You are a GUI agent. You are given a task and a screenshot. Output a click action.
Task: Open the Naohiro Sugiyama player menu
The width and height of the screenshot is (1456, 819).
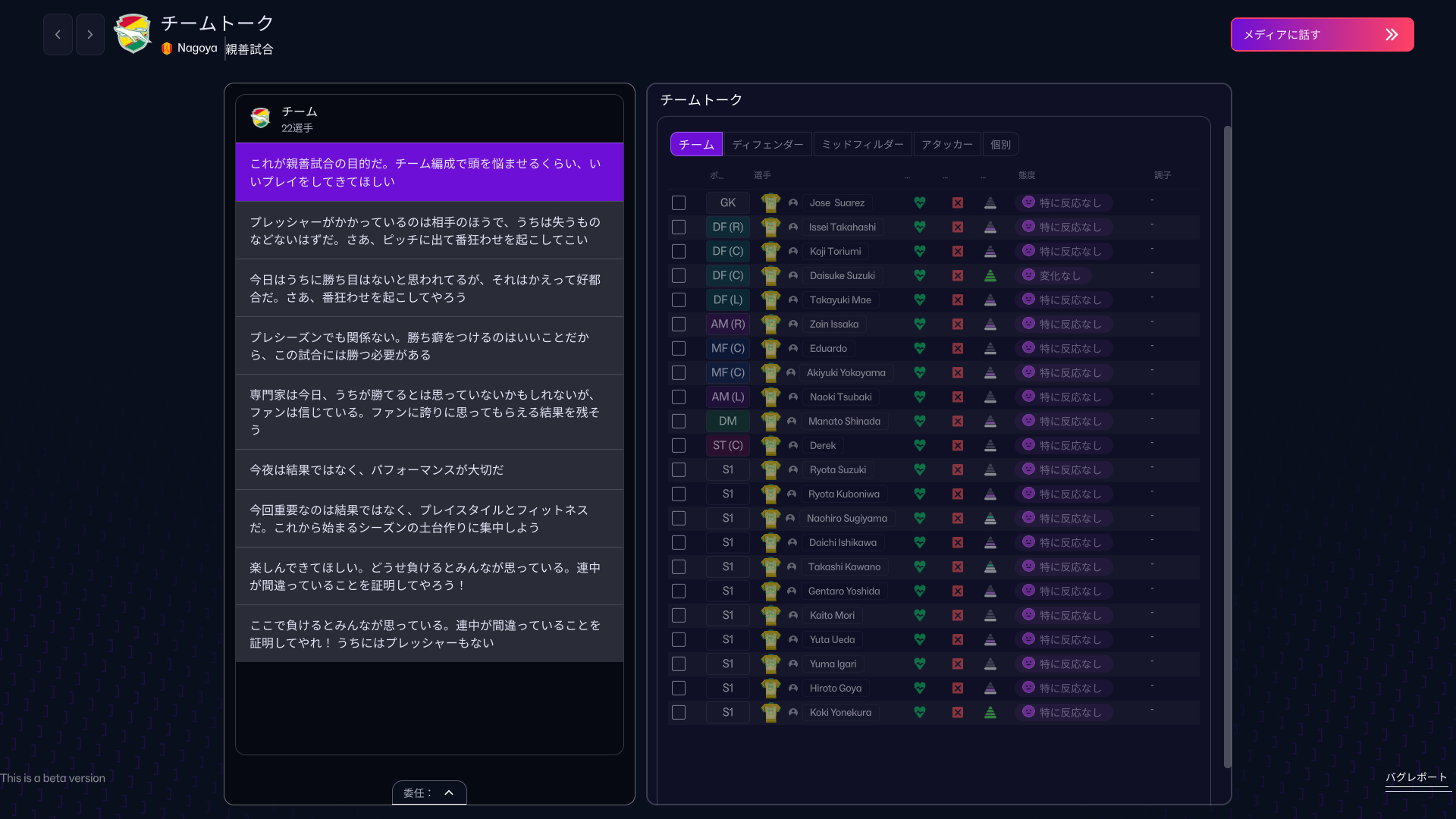(x=847, y=518)
